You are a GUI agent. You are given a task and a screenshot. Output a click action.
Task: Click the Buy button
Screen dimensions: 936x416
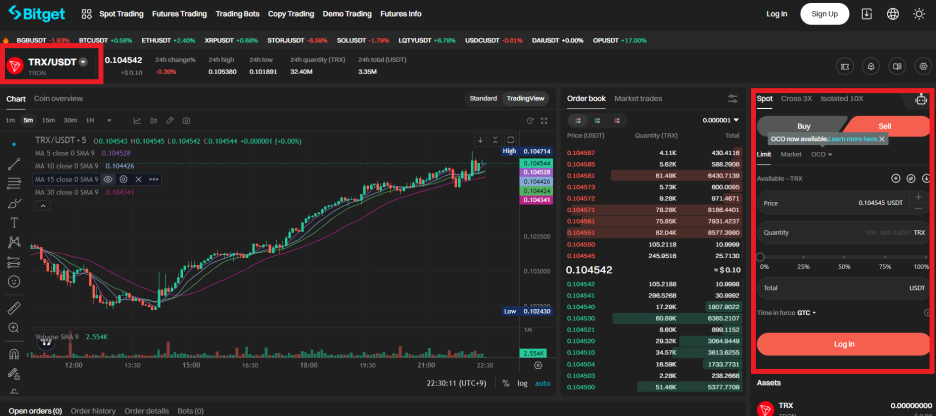pyautogui.click(x=803, y=127)
